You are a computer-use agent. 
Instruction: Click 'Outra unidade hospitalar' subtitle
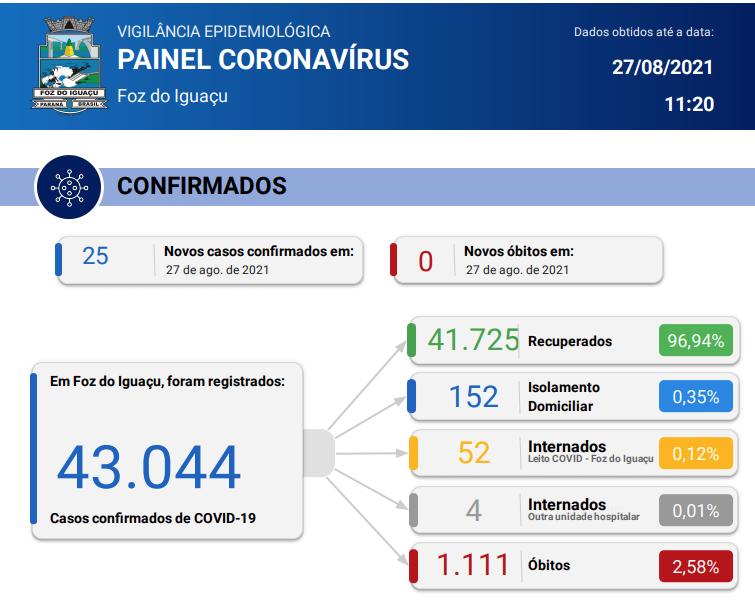(x=584, y=517)
